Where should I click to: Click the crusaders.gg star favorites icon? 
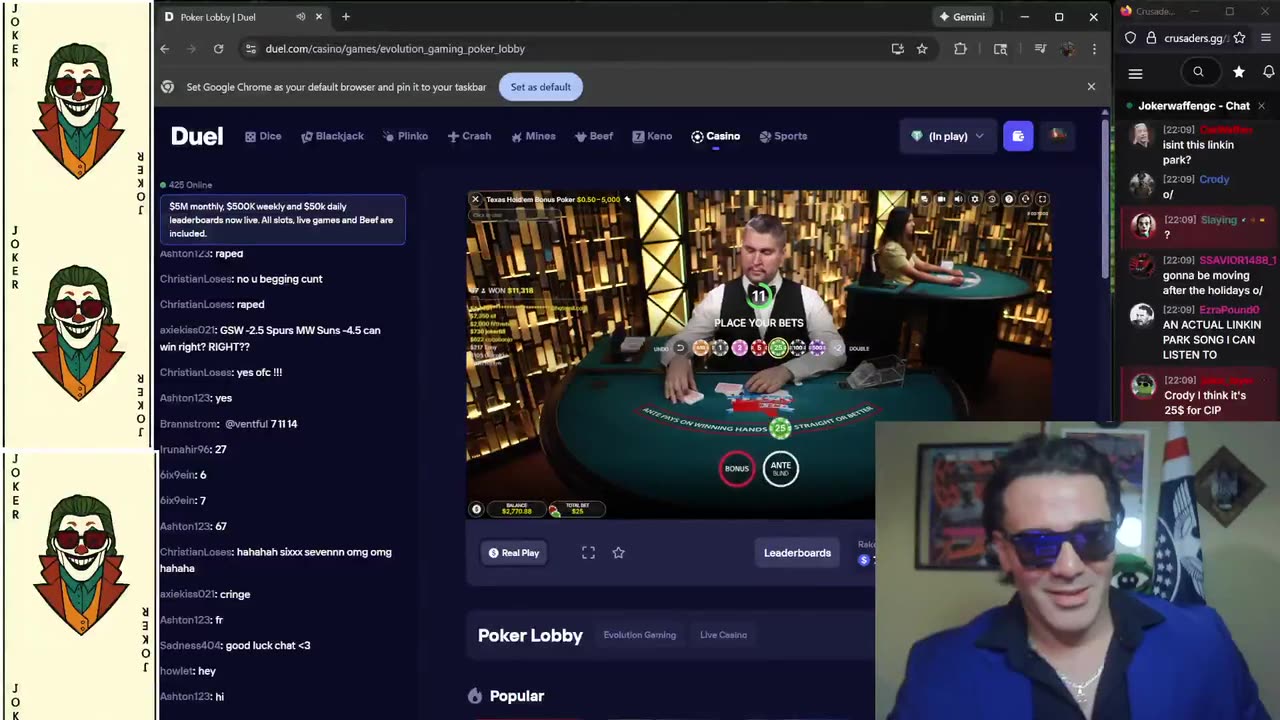point(1239,72)
